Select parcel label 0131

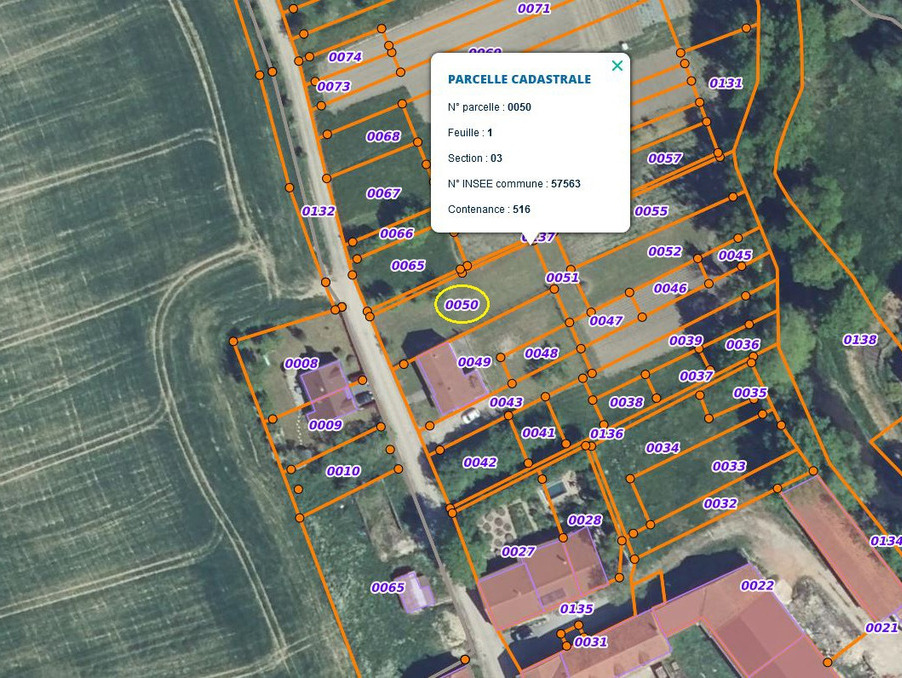coord(725,83)
